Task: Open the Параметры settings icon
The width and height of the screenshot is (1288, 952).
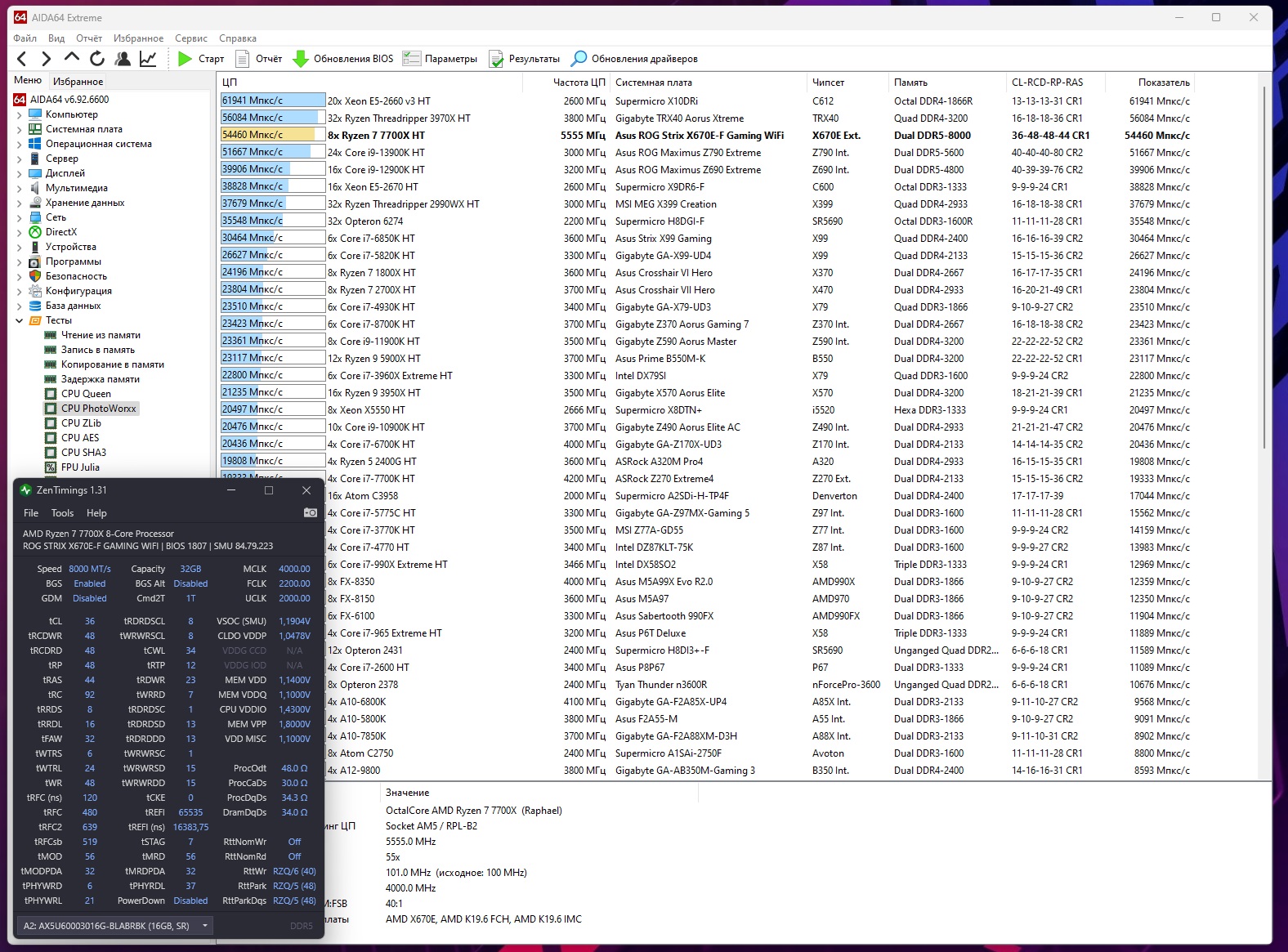Action: coord(411,59)
